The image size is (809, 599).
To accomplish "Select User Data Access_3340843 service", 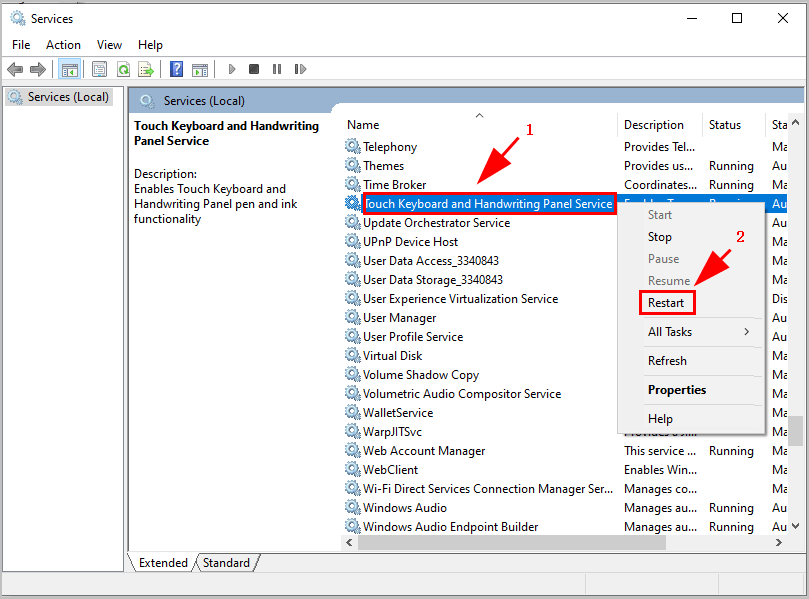I will (431, 261).
